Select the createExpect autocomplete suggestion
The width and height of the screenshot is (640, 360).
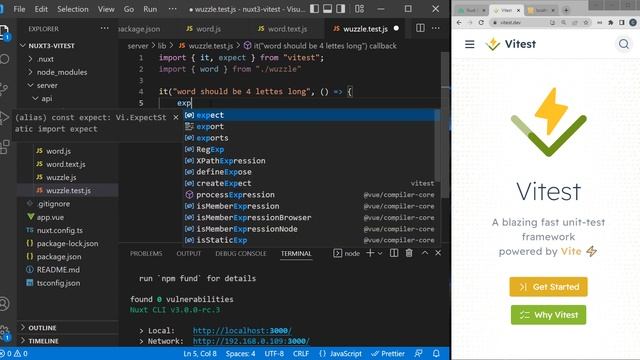pyautogui.click(x=309, y=183)
